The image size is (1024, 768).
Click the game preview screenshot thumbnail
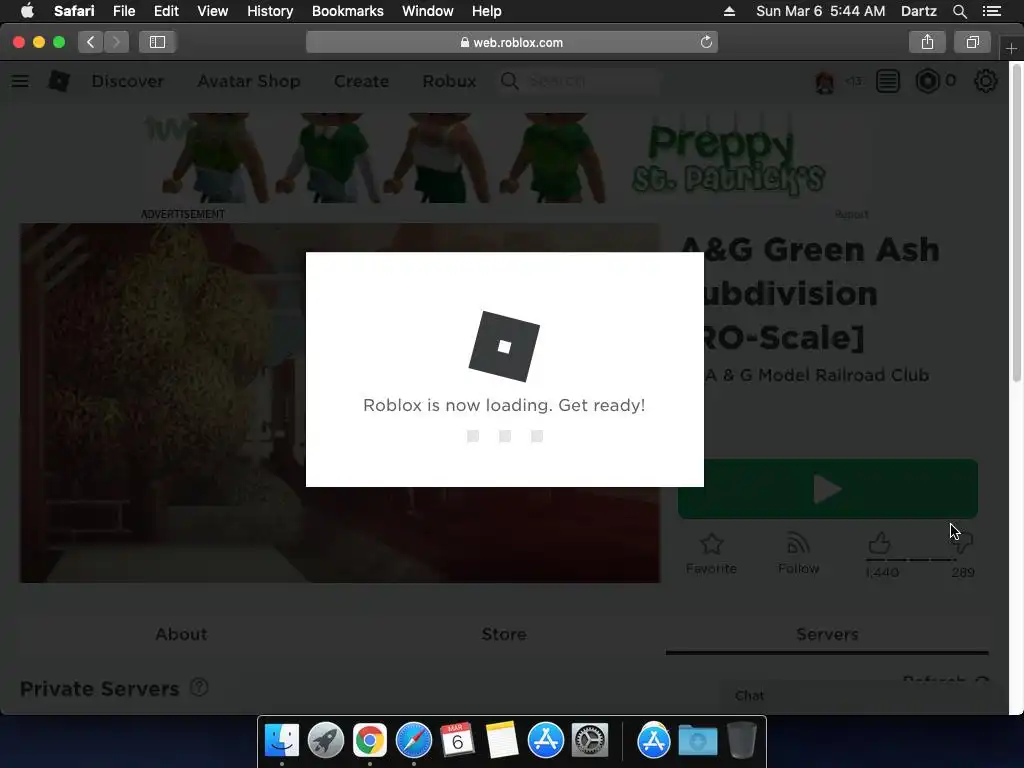point(340,403)
